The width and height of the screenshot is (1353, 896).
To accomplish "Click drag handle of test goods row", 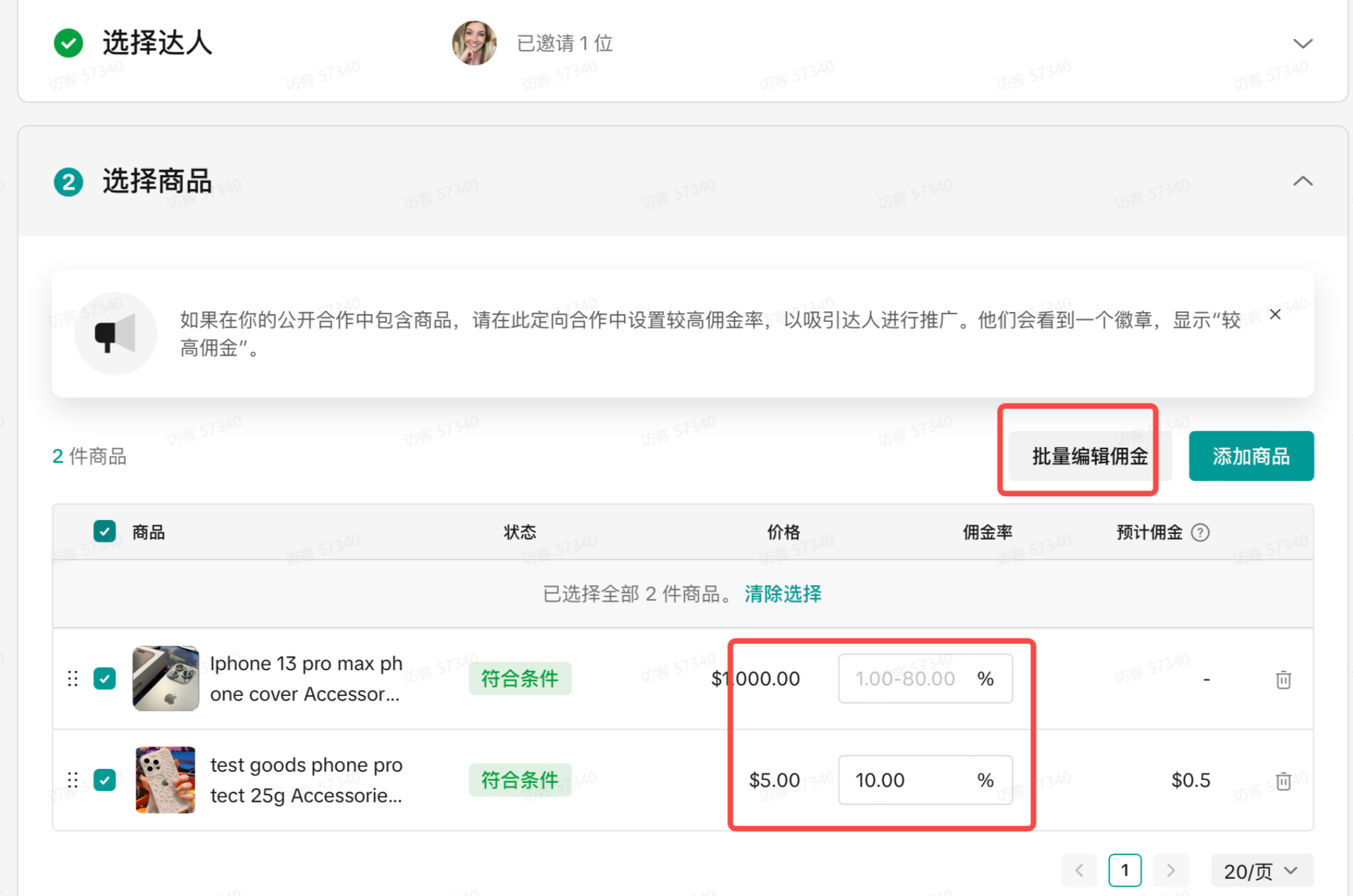I will pyautogui.click(x=73, y=780).
